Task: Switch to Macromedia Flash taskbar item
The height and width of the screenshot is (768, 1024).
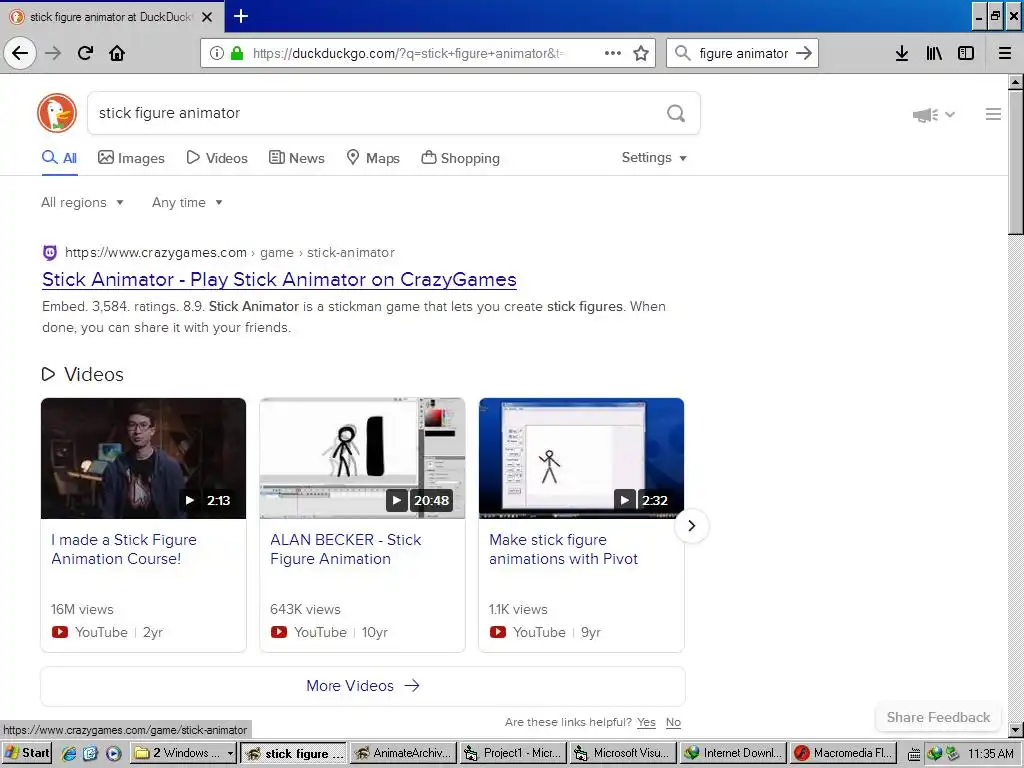Action: [842, 753]
